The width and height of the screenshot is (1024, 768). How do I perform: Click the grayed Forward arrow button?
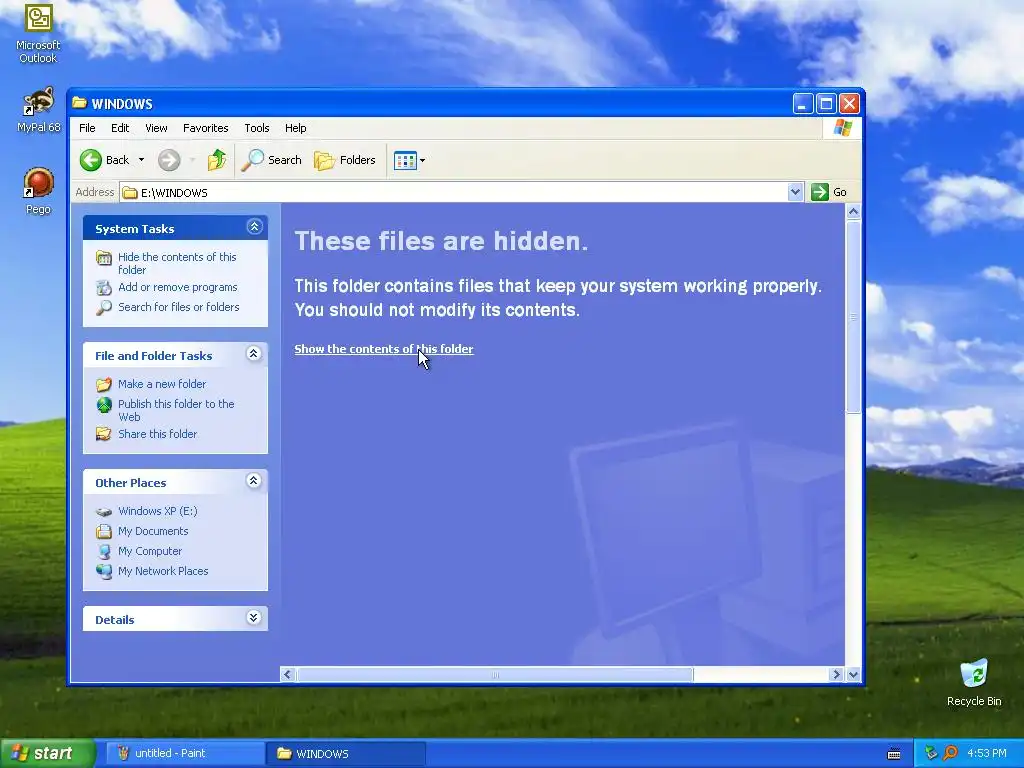click(x=169, y=160)
